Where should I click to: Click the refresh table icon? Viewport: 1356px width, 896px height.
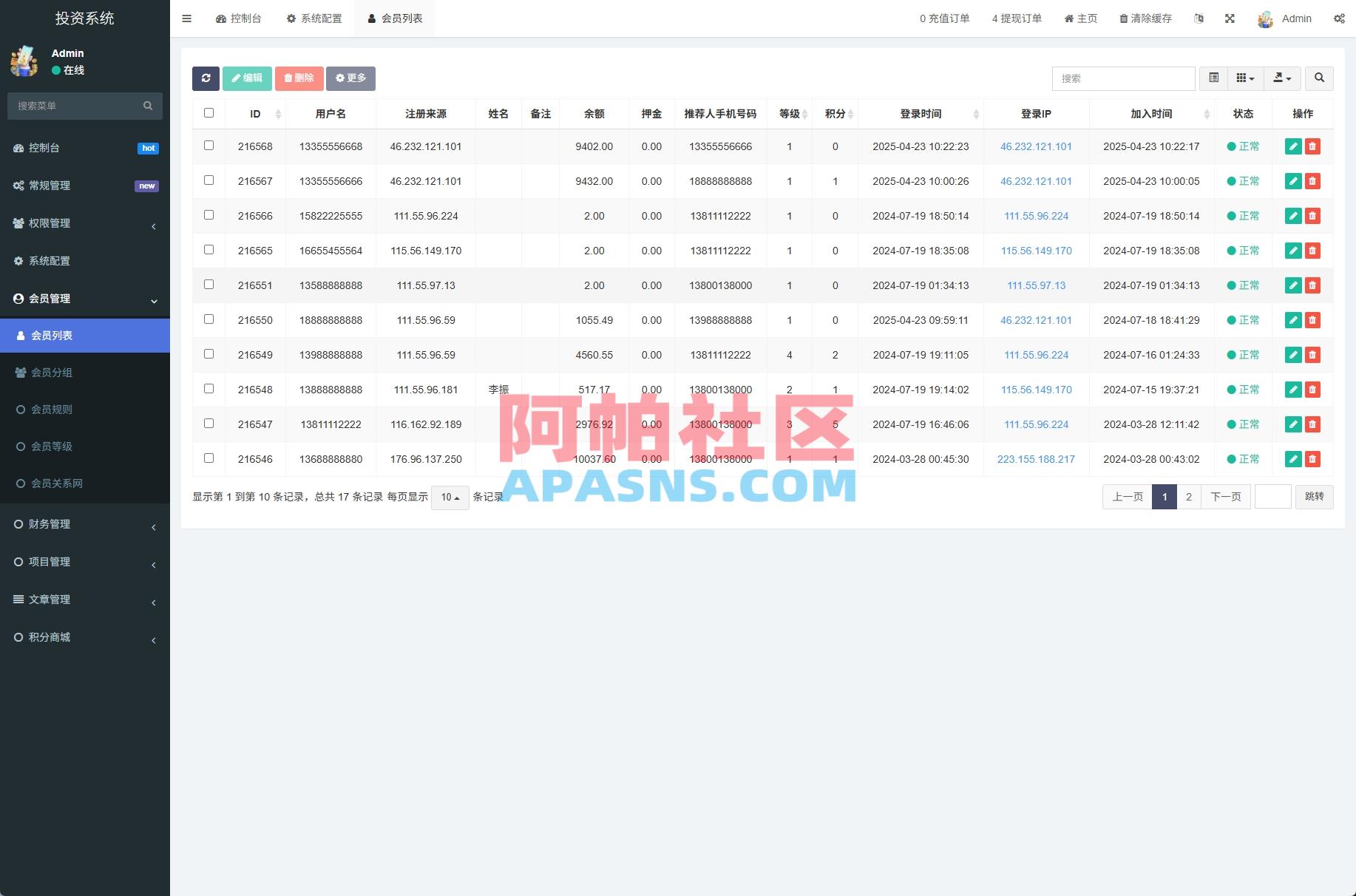click(x=206, y=78)
